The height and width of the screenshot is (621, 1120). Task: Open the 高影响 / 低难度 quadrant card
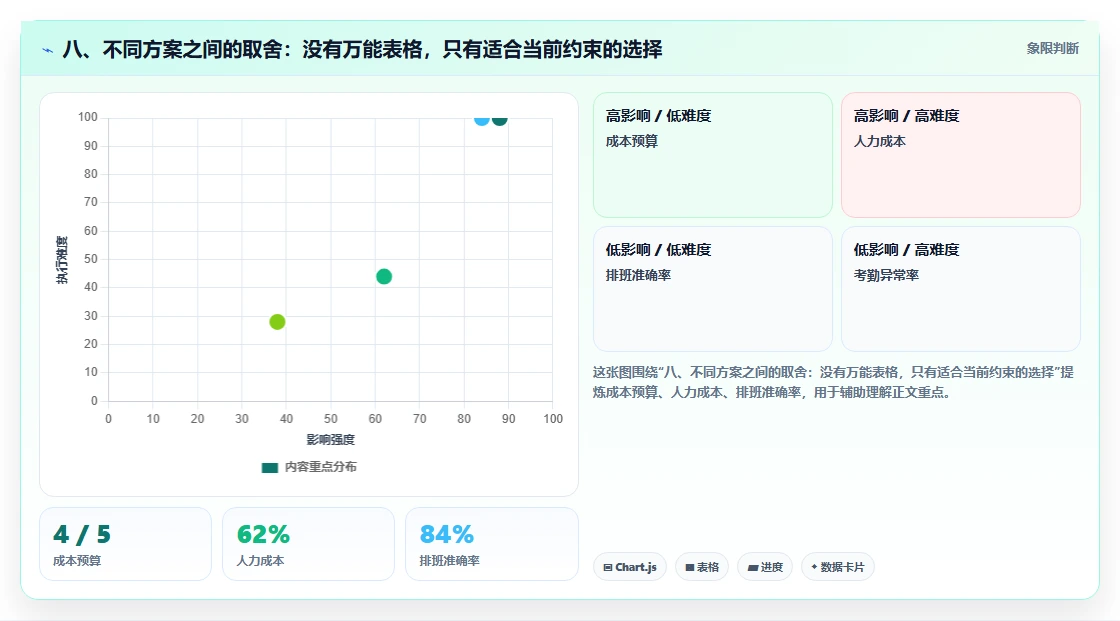713,155
